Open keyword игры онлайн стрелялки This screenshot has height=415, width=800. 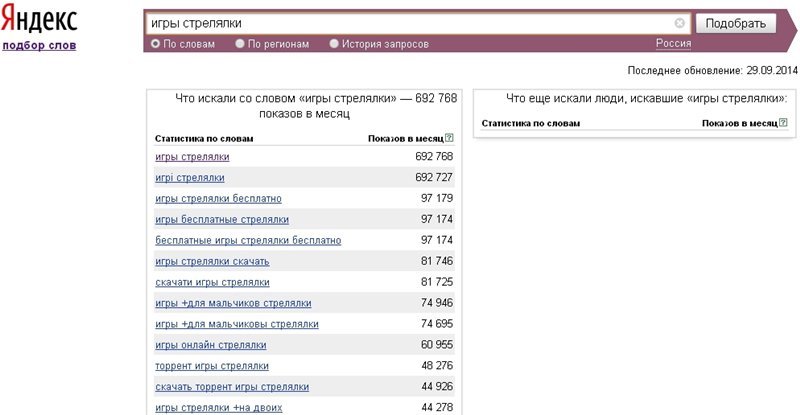[x=211, y=345]
